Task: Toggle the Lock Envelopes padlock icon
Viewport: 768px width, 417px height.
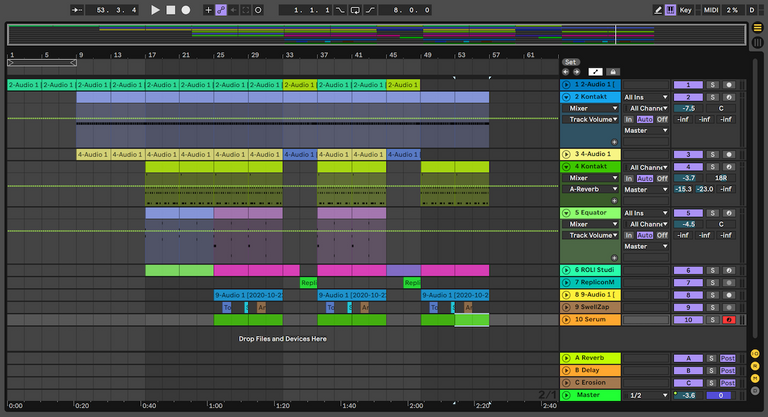Action: 613,72
